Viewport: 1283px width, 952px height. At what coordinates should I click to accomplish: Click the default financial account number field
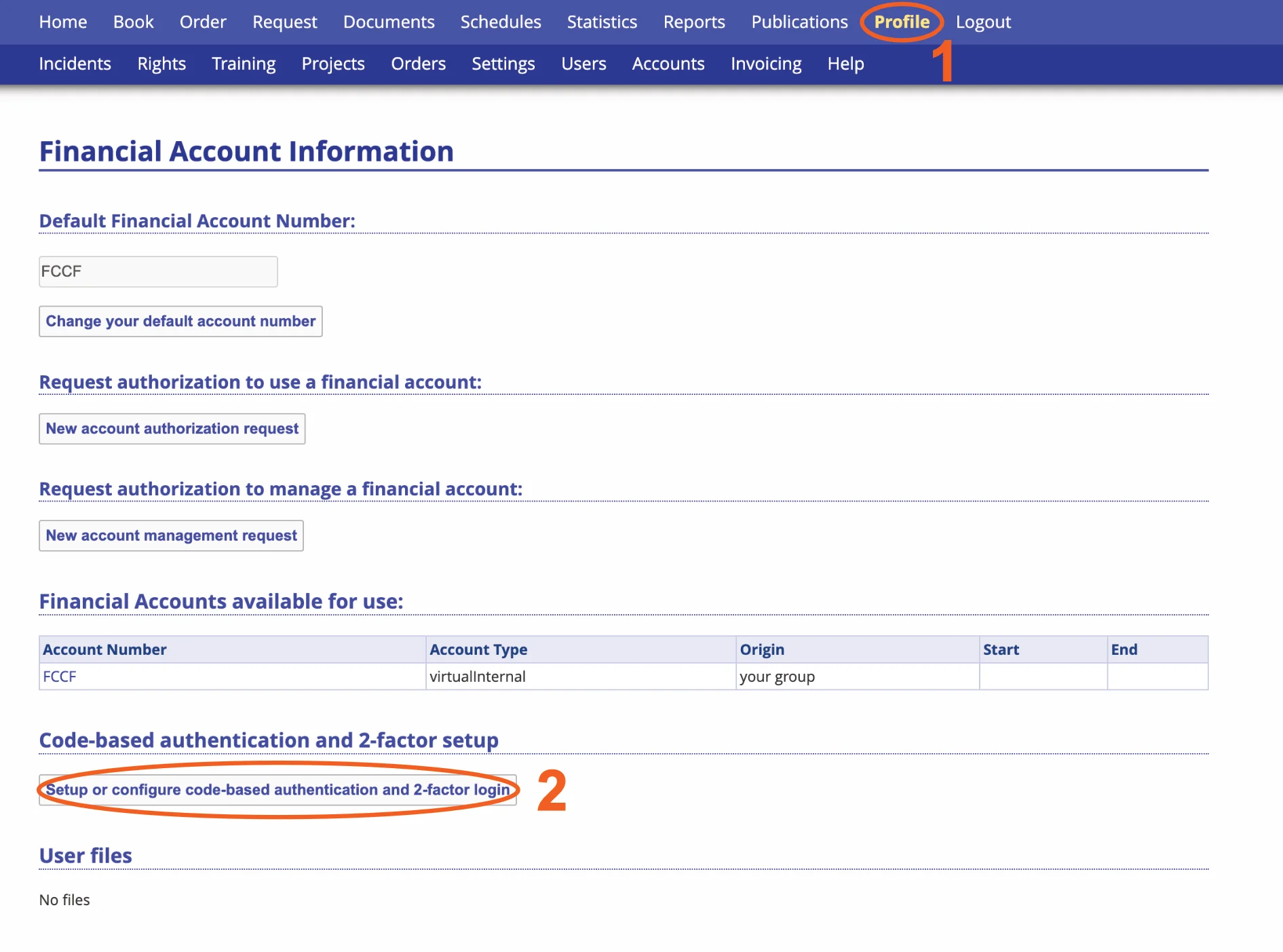point(158,271)
